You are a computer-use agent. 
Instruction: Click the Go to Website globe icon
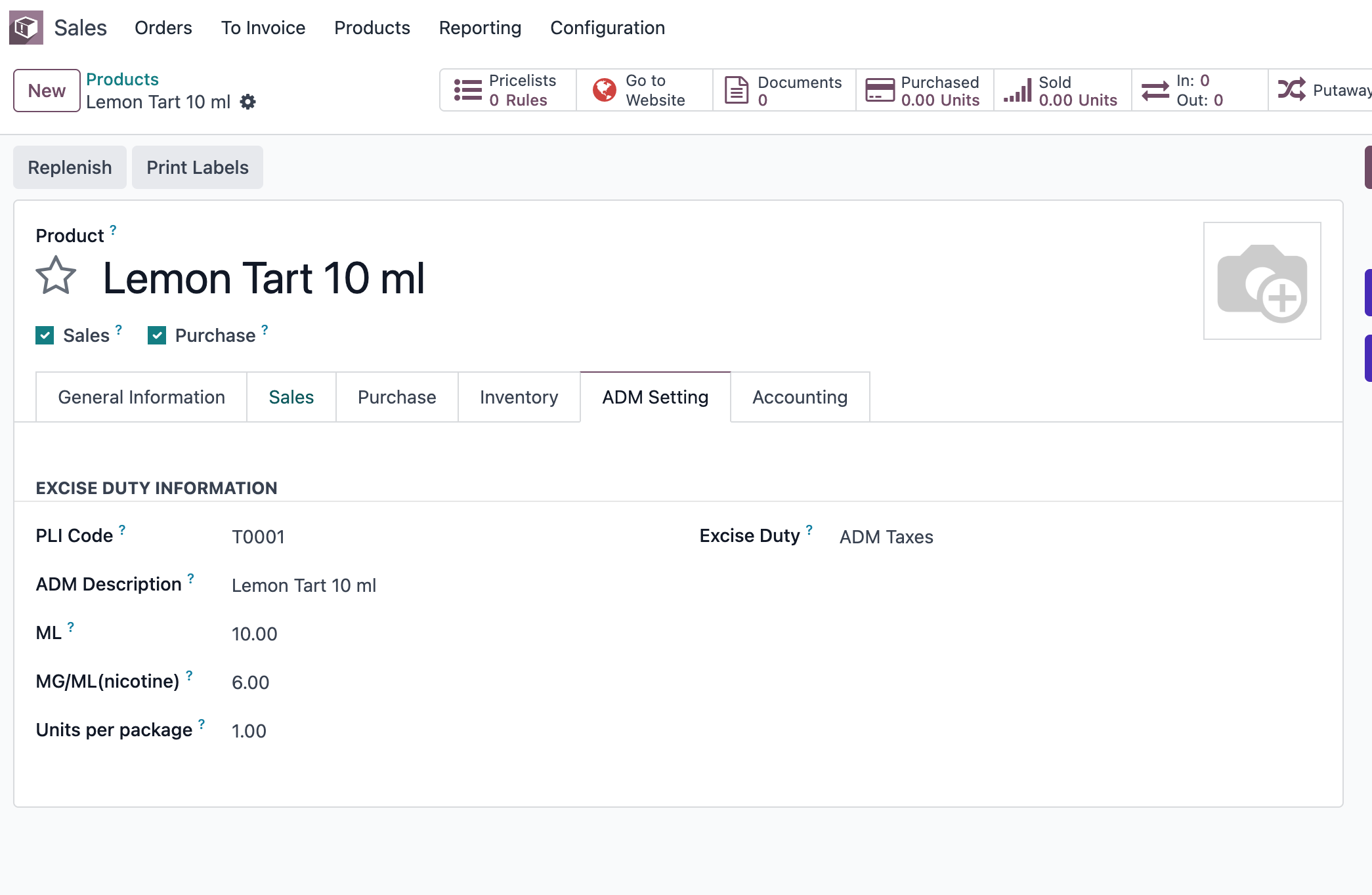click(x=604, y=91)
